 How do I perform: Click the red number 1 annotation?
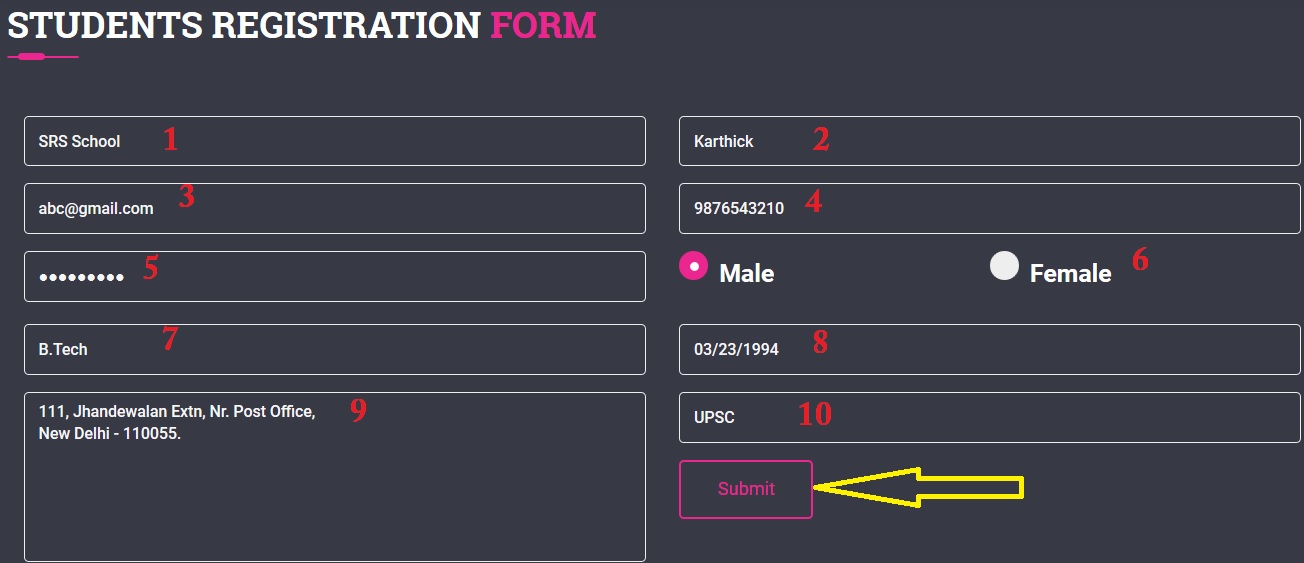pos(170,139)
